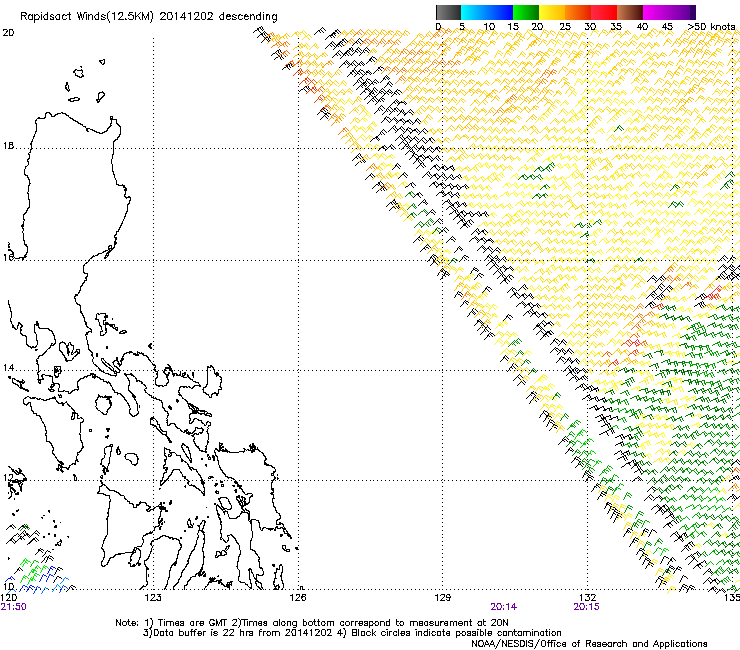The height and width of the screenshot is (650, 740).
Task: Click the purple '21:50' time label
Action: [14, 607]
